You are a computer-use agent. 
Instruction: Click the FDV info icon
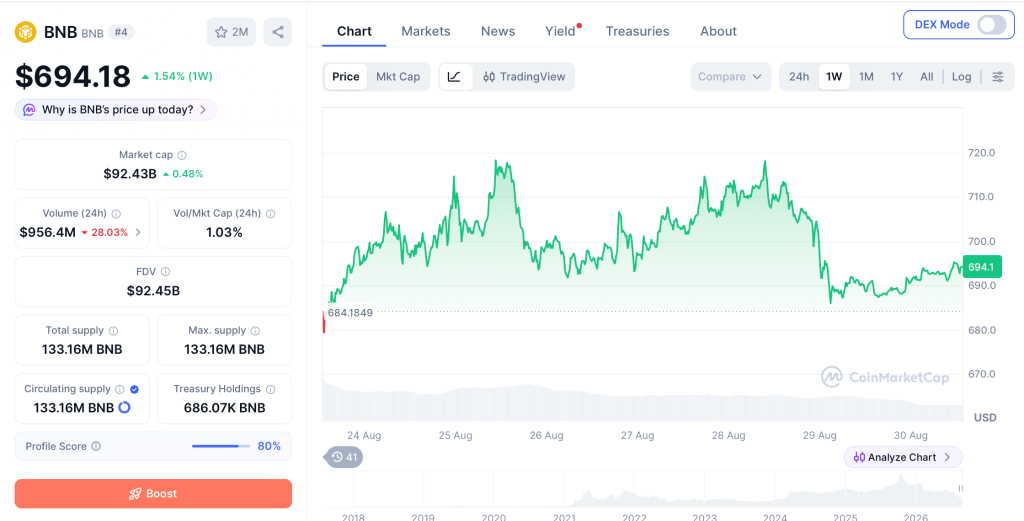(x=165, y=272)
